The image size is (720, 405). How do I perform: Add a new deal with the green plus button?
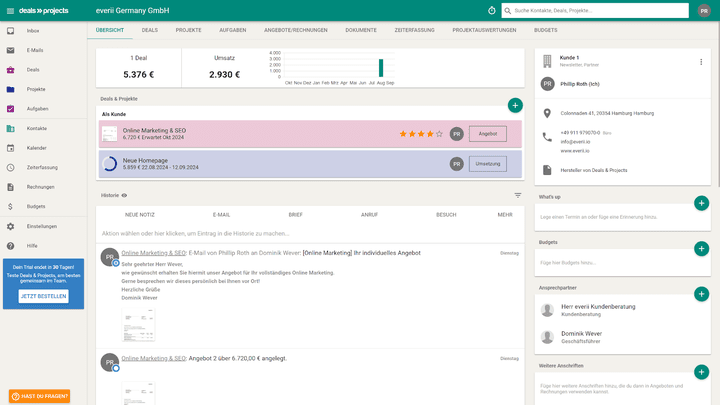pos(514,105)
